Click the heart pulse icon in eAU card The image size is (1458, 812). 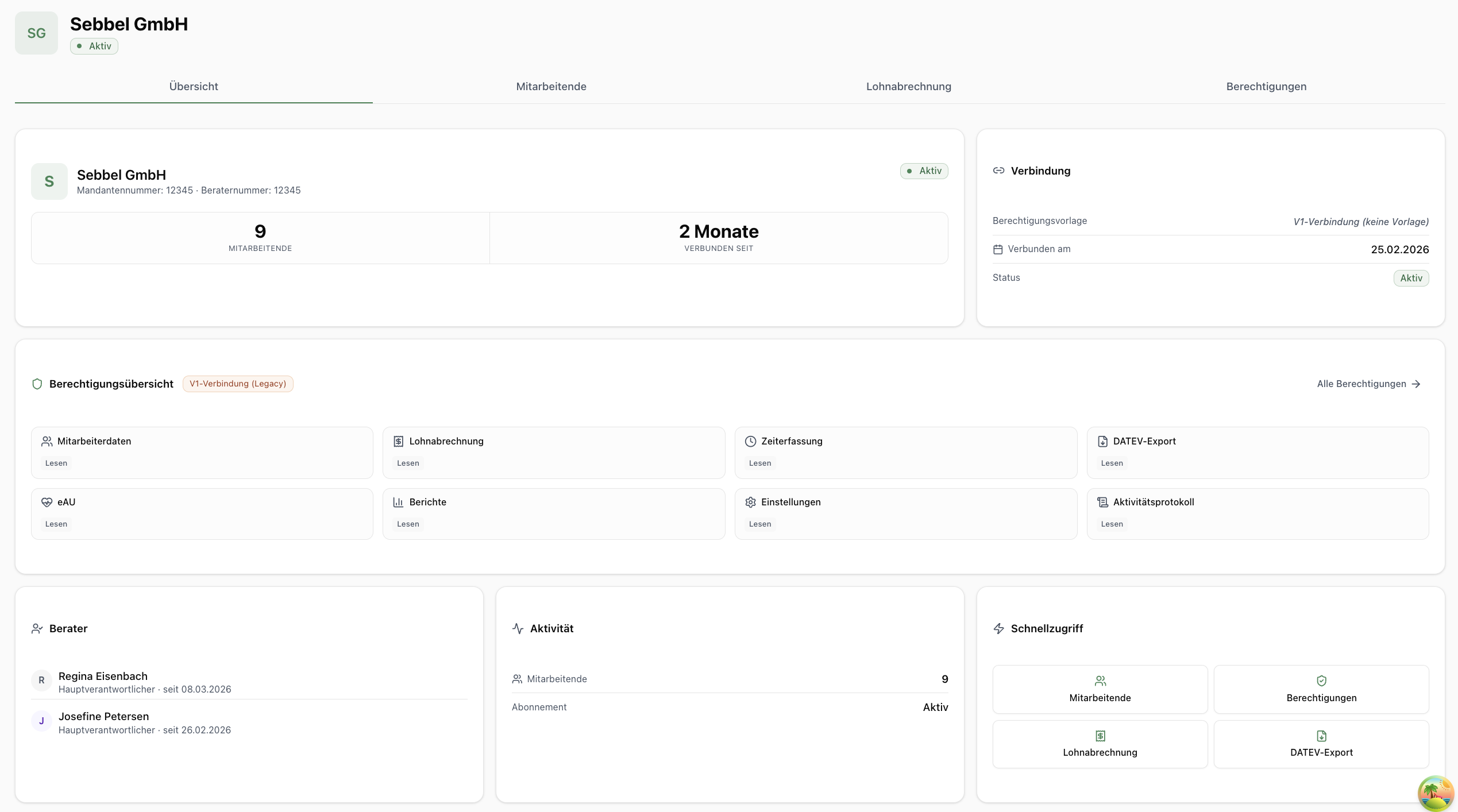coord(47,502)
